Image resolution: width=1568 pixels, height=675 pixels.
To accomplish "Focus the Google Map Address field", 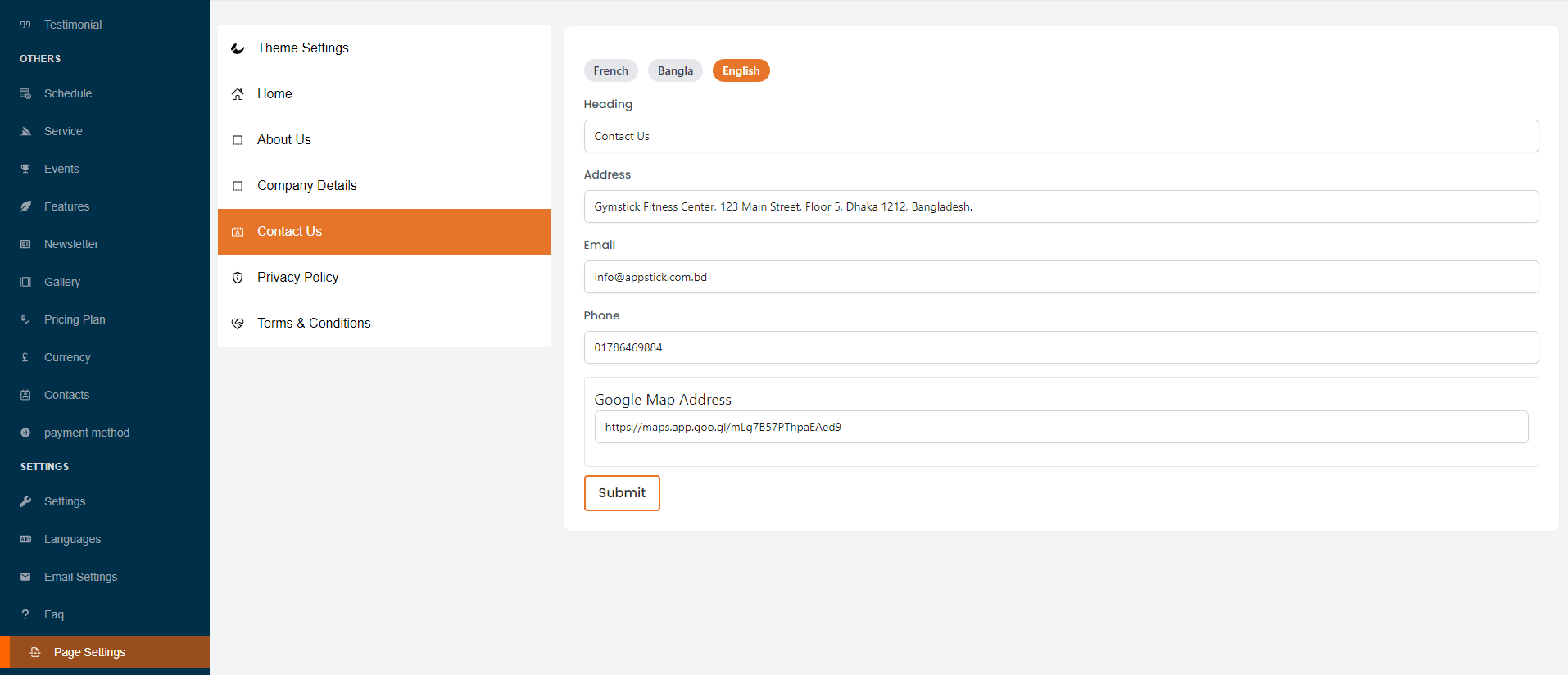I will (1061, 427).
